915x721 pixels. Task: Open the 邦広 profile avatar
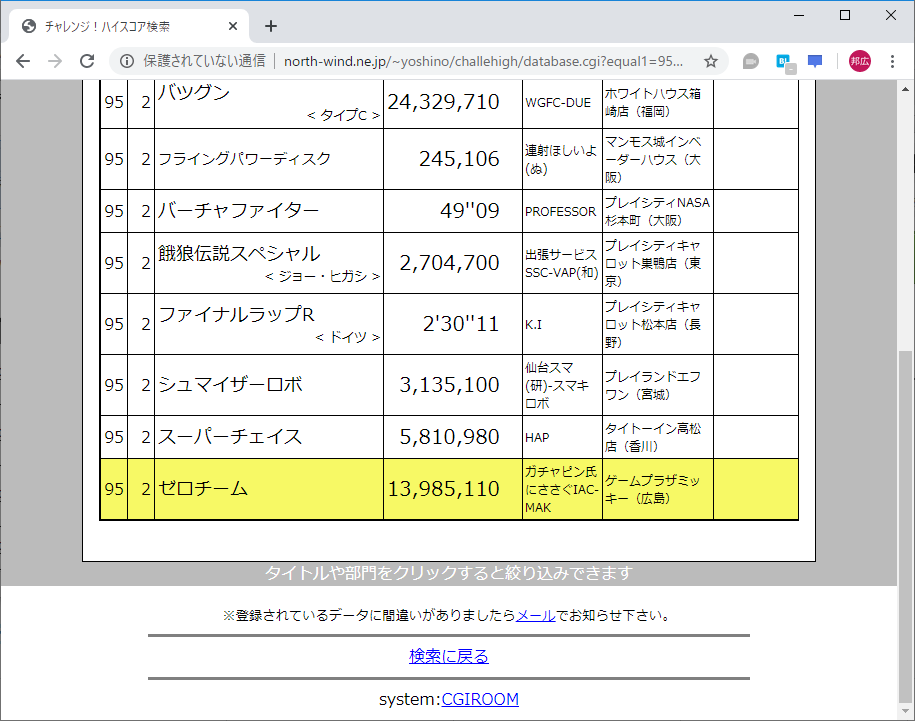[x=857, y=61]
